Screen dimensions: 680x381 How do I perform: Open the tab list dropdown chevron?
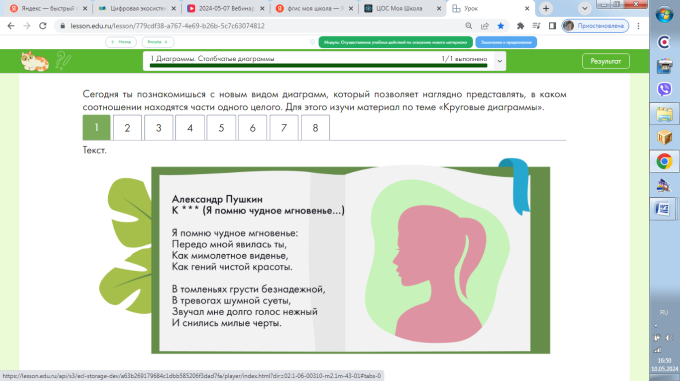tap(585, 8)
